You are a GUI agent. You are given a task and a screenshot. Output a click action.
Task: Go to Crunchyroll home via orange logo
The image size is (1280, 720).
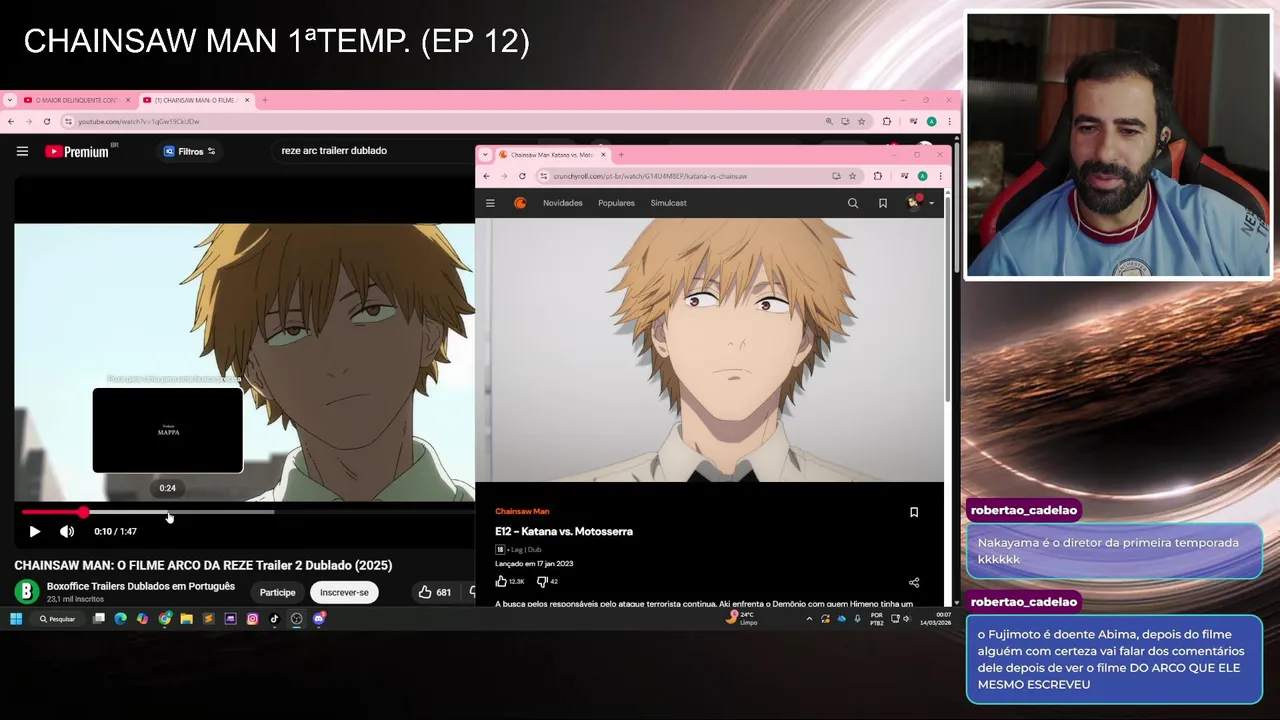520,203
